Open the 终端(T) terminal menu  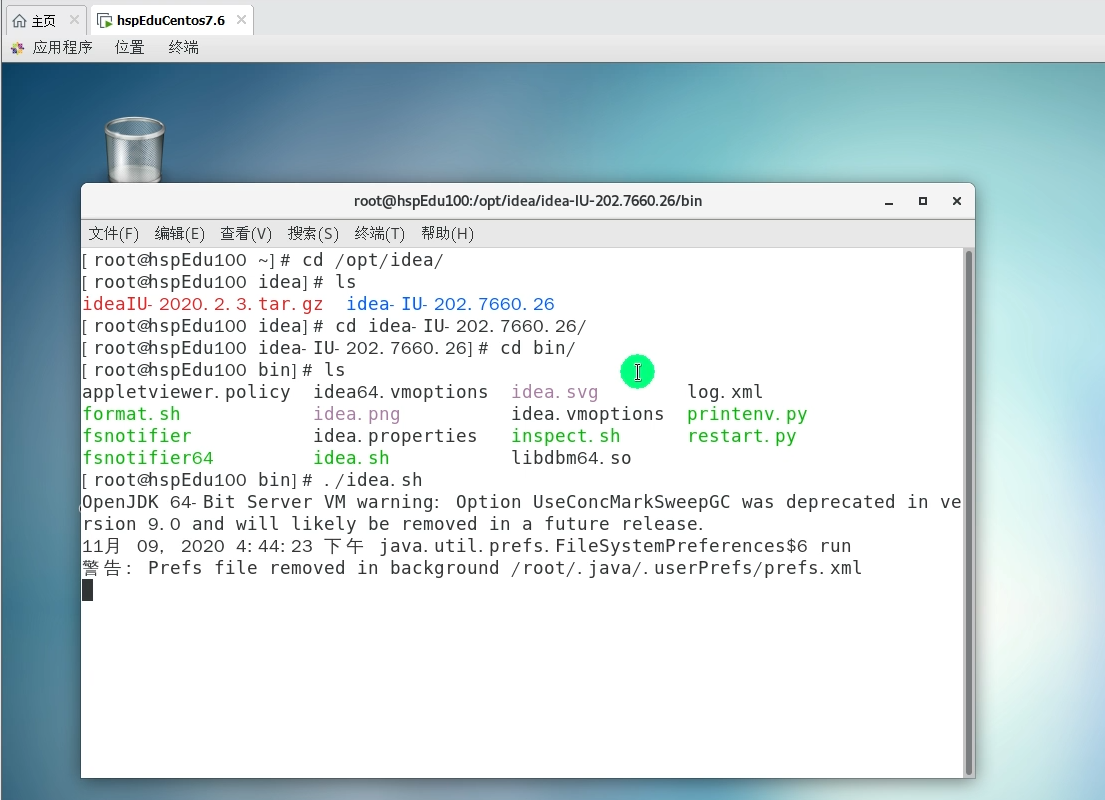point(379,233)
